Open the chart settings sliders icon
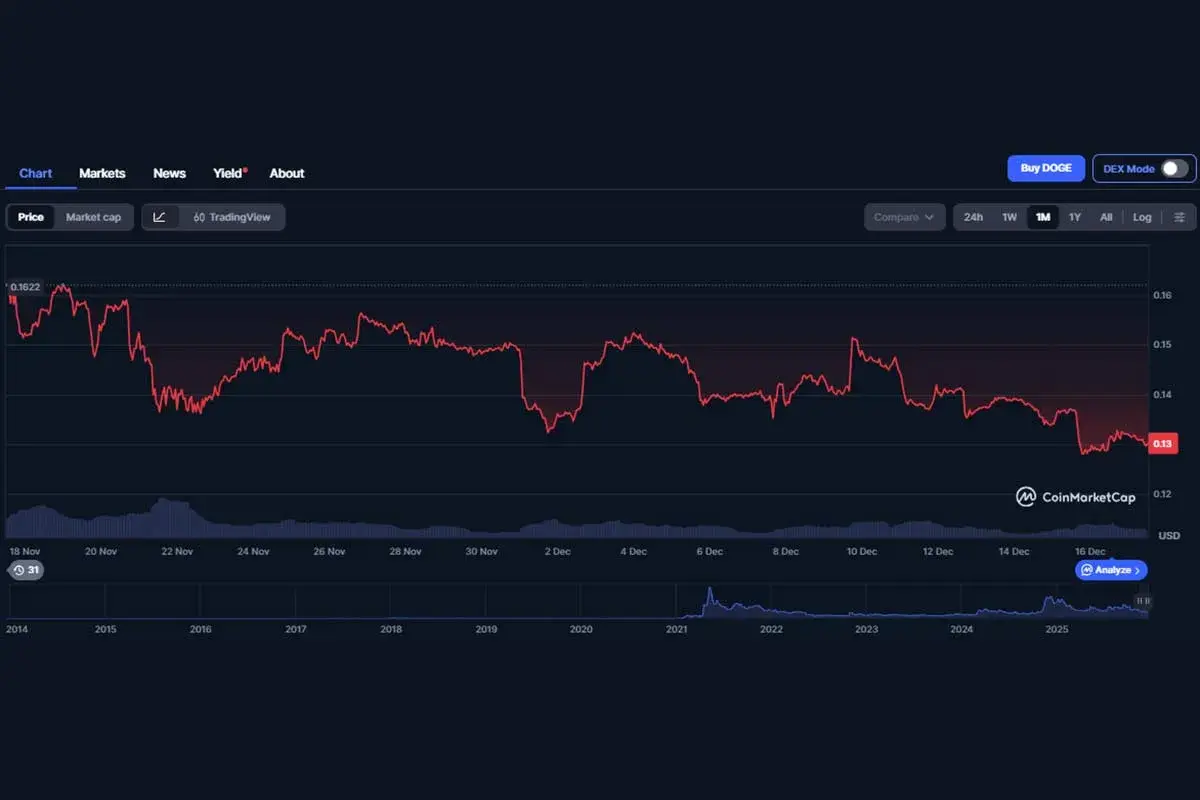The height and width of the screenshot is (800, 1200). click(1180, 217)
